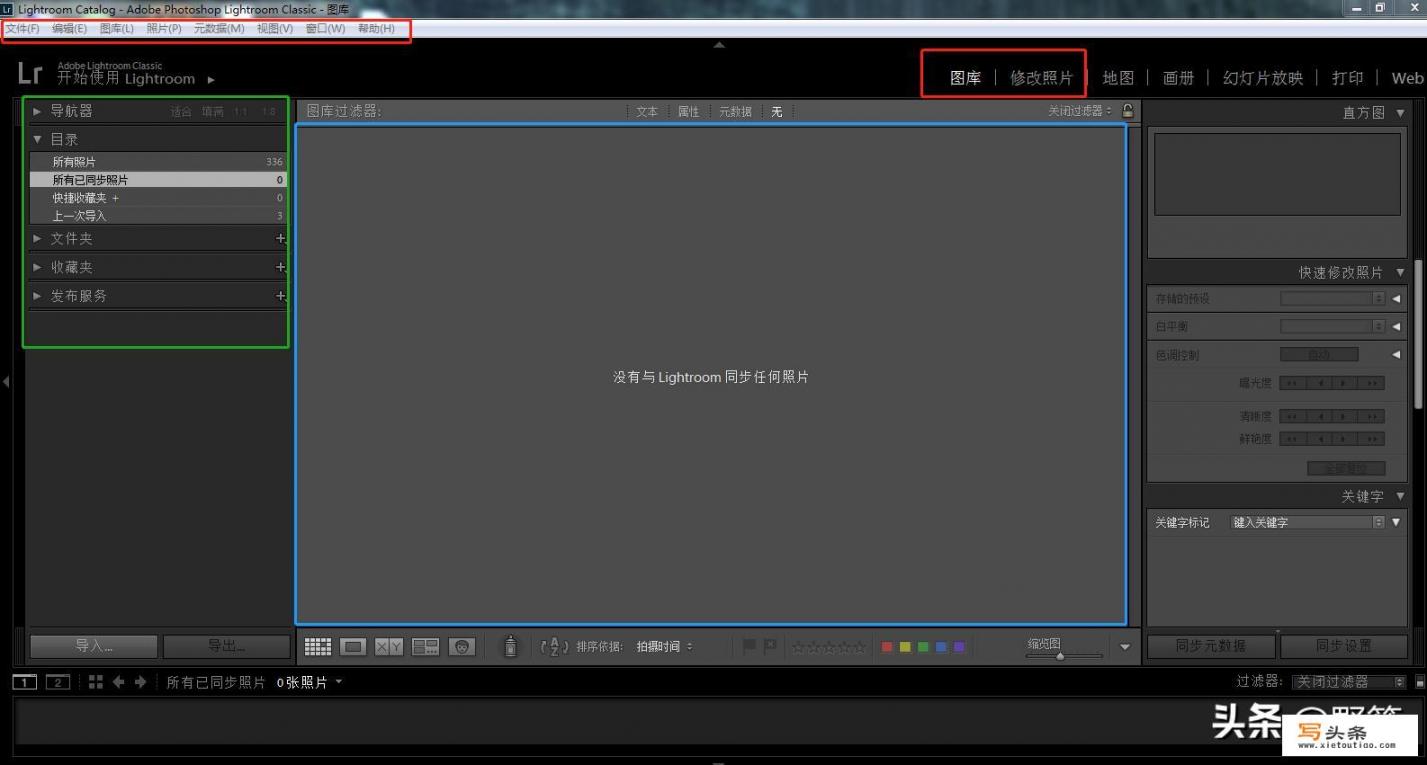Apply the green color label

(x=923, y=647)
